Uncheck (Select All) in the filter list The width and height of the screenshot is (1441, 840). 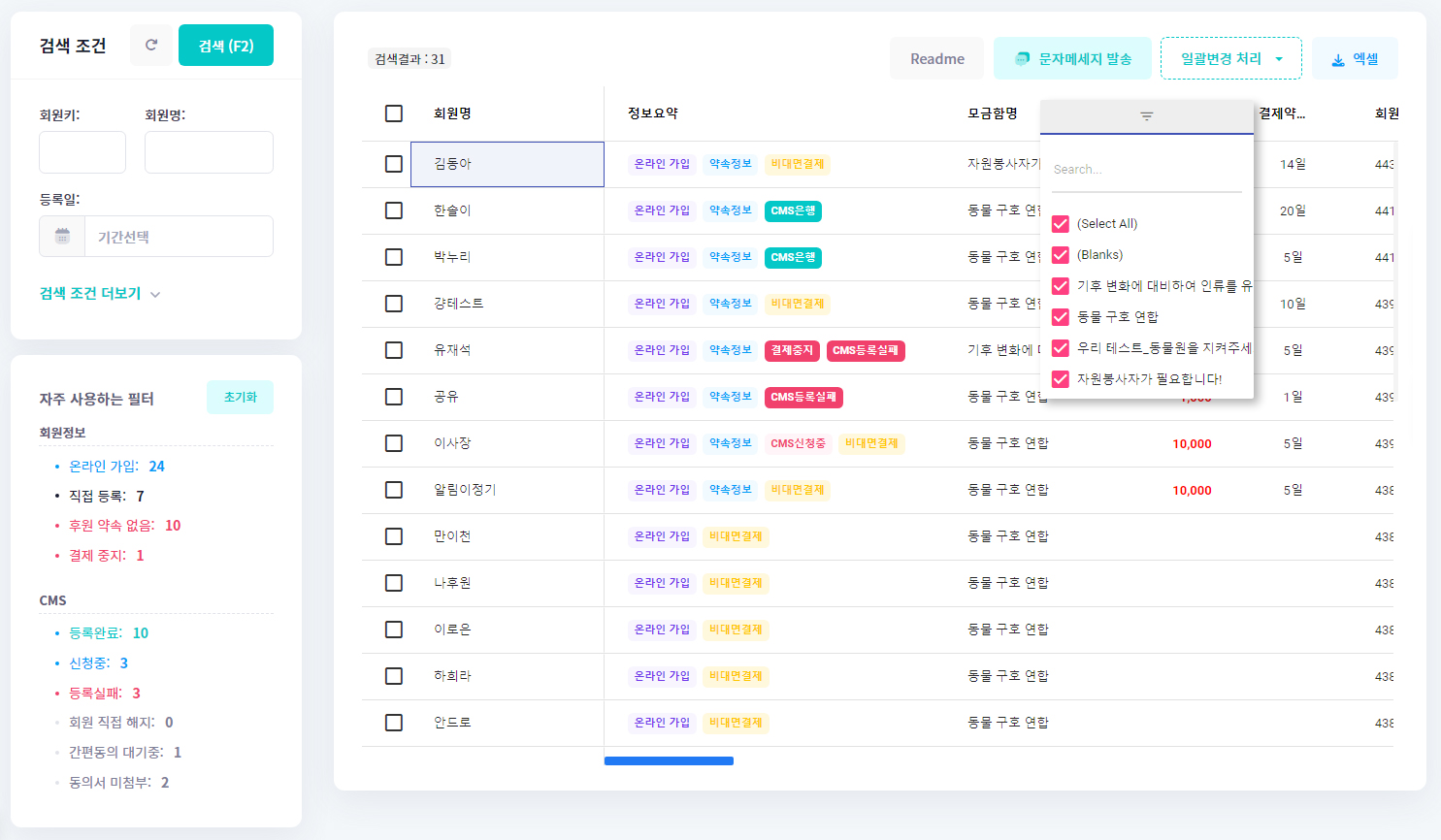coord(1061,224)
